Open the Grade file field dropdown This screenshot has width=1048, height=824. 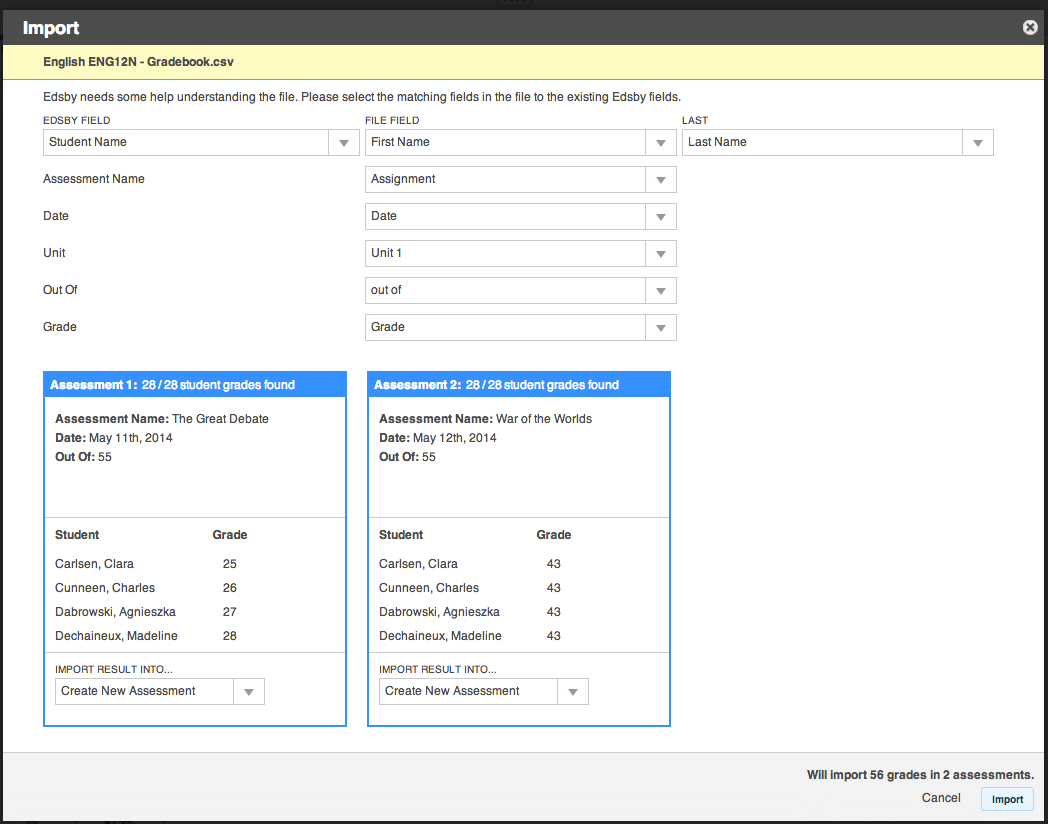[x=660, y=327]
